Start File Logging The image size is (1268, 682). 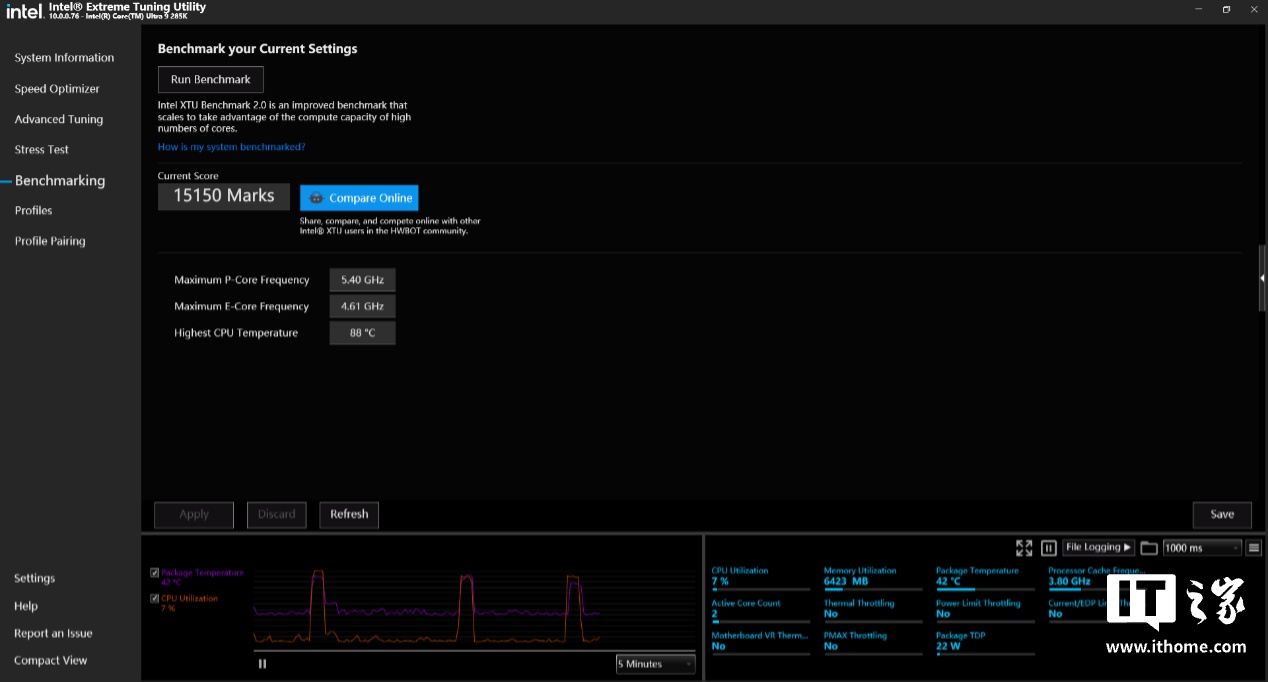click(x=1098, y=548)
